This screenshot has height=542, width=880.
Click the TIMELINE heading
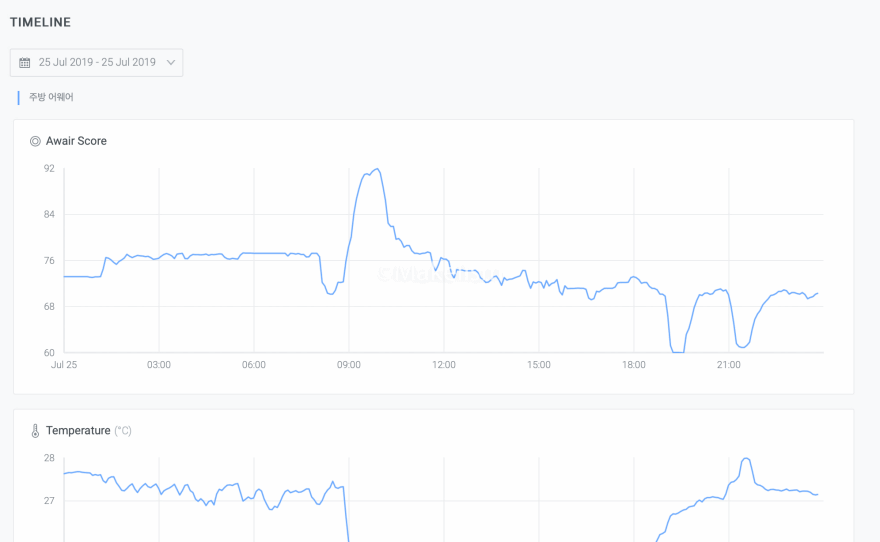tap(40, 22)
